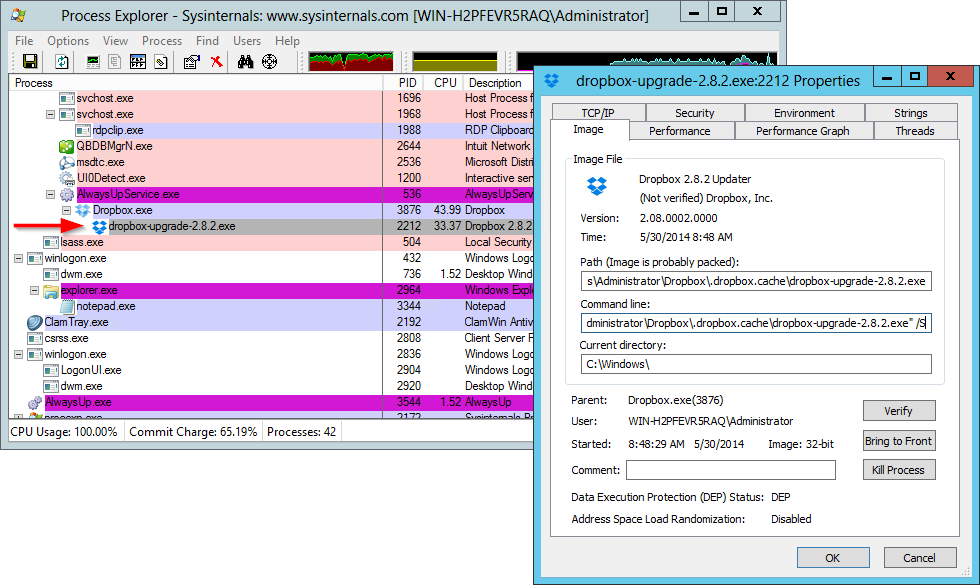Image resolution: width=980 pixels, height=585 pixels.
Task: Click the Path text field
Action: 756,281
